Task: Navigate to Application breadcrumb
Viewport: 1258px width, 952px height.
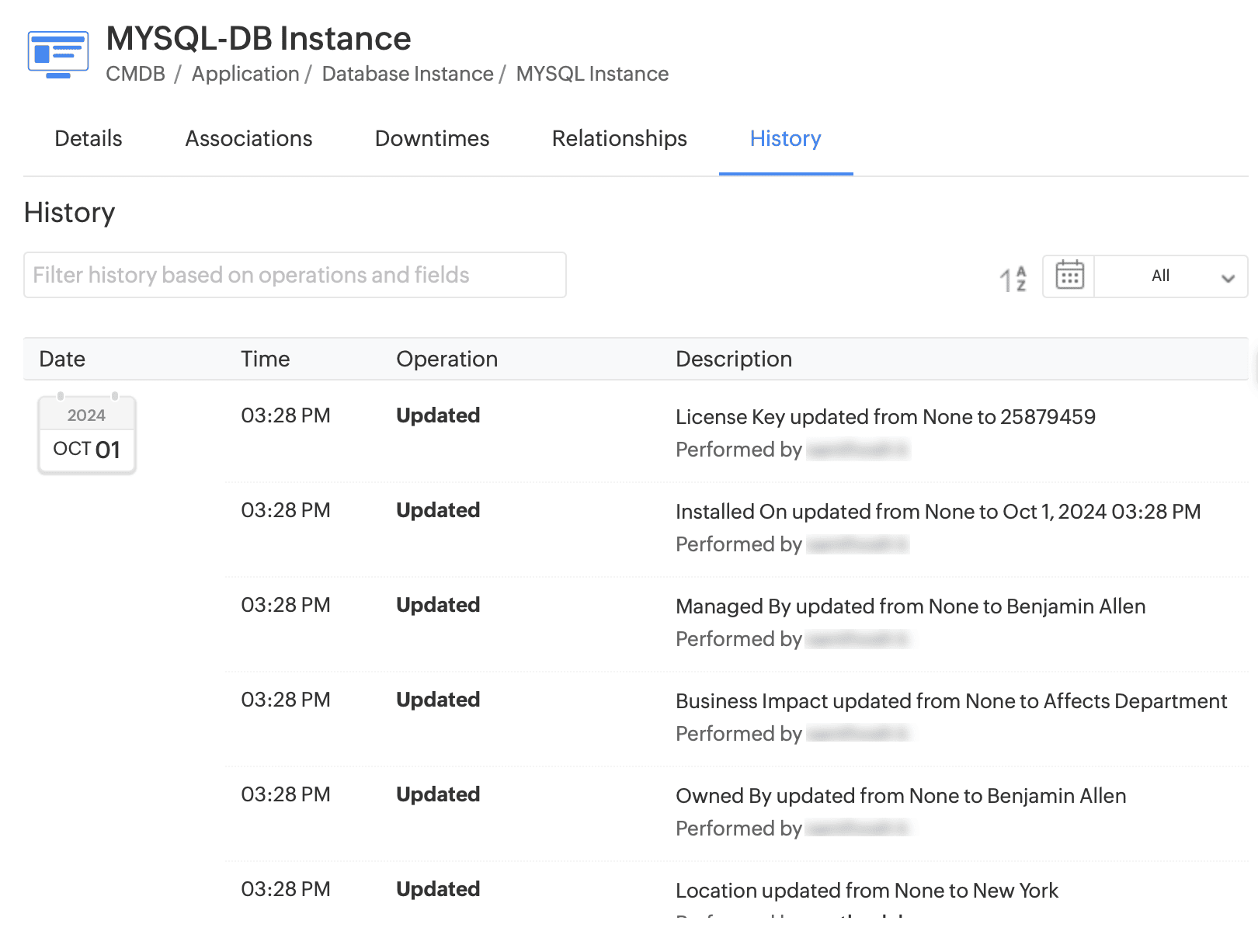Action: (245, 74)
